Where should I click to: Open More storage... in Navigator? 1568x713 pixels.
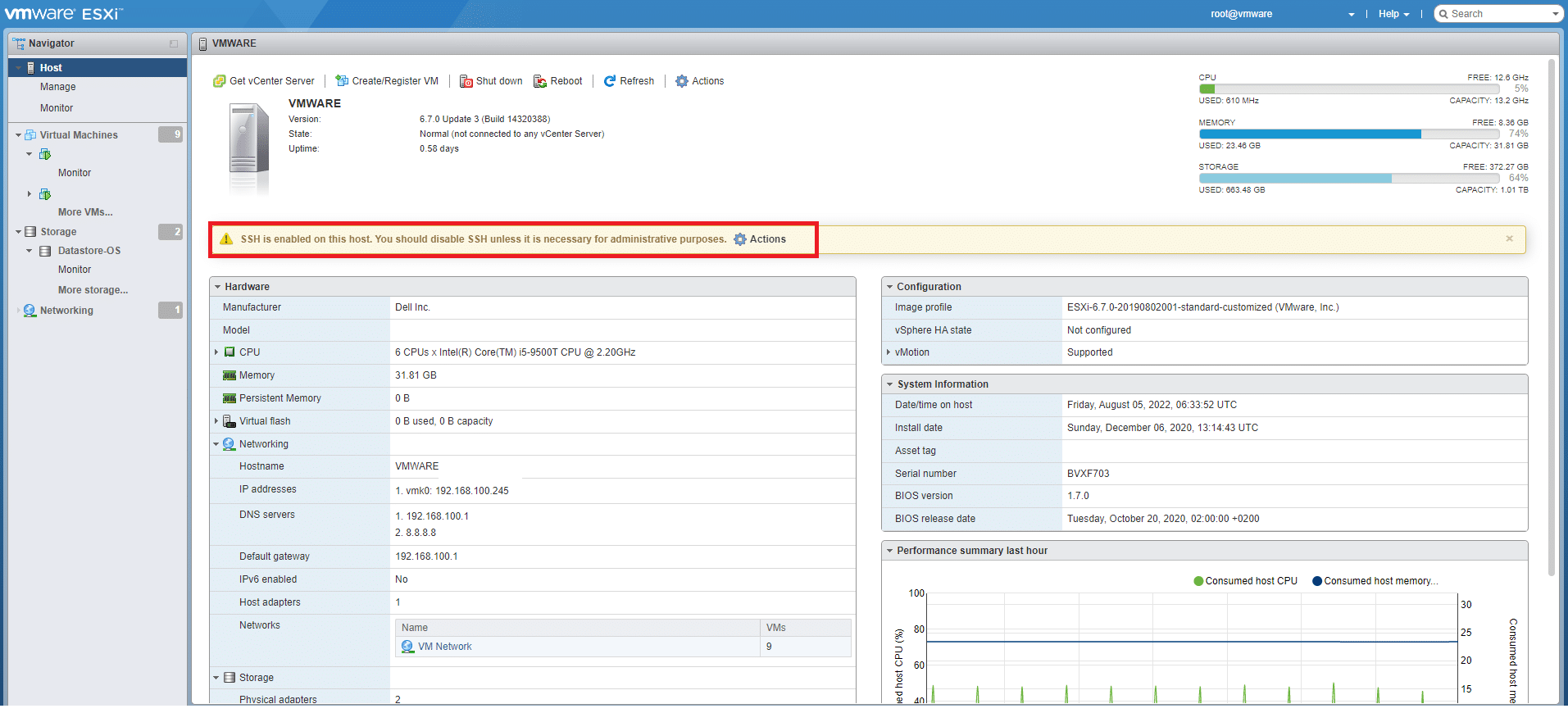click(x=93, y=290)
